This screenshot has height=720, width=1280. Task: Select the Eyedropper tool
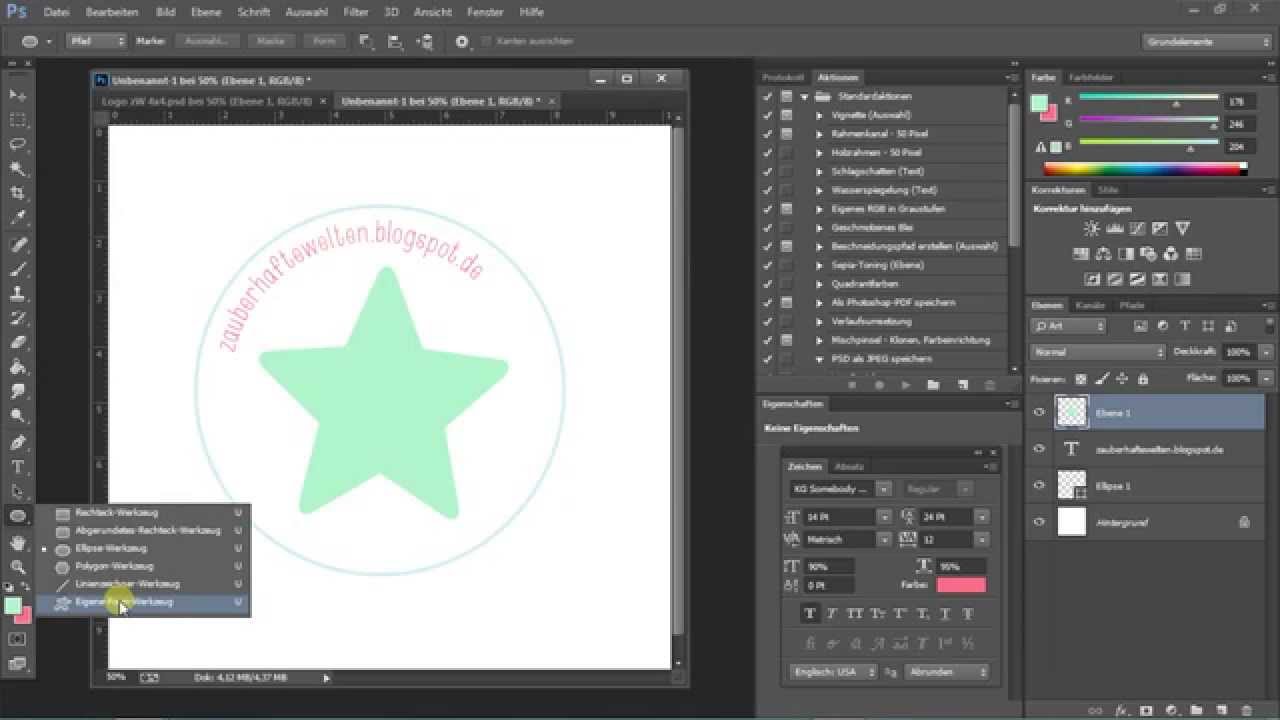coord(18,218)
